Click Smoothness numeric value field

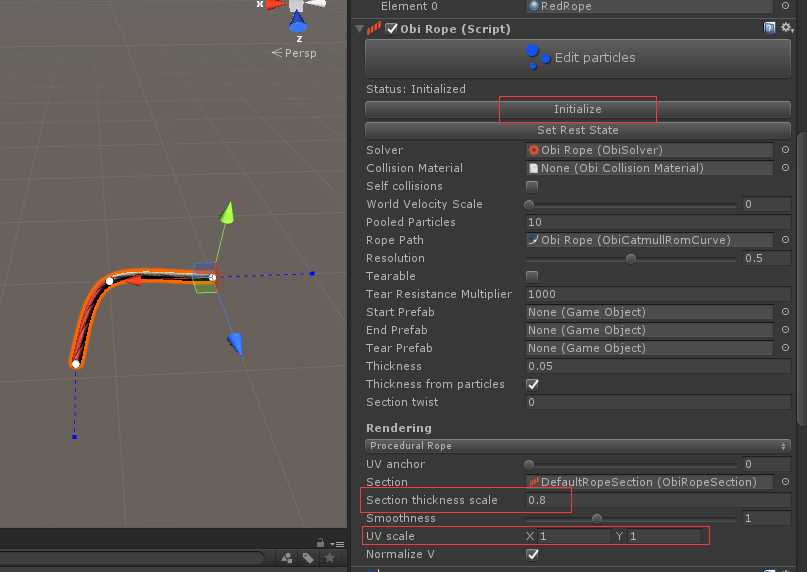click(x=767, y=518)
